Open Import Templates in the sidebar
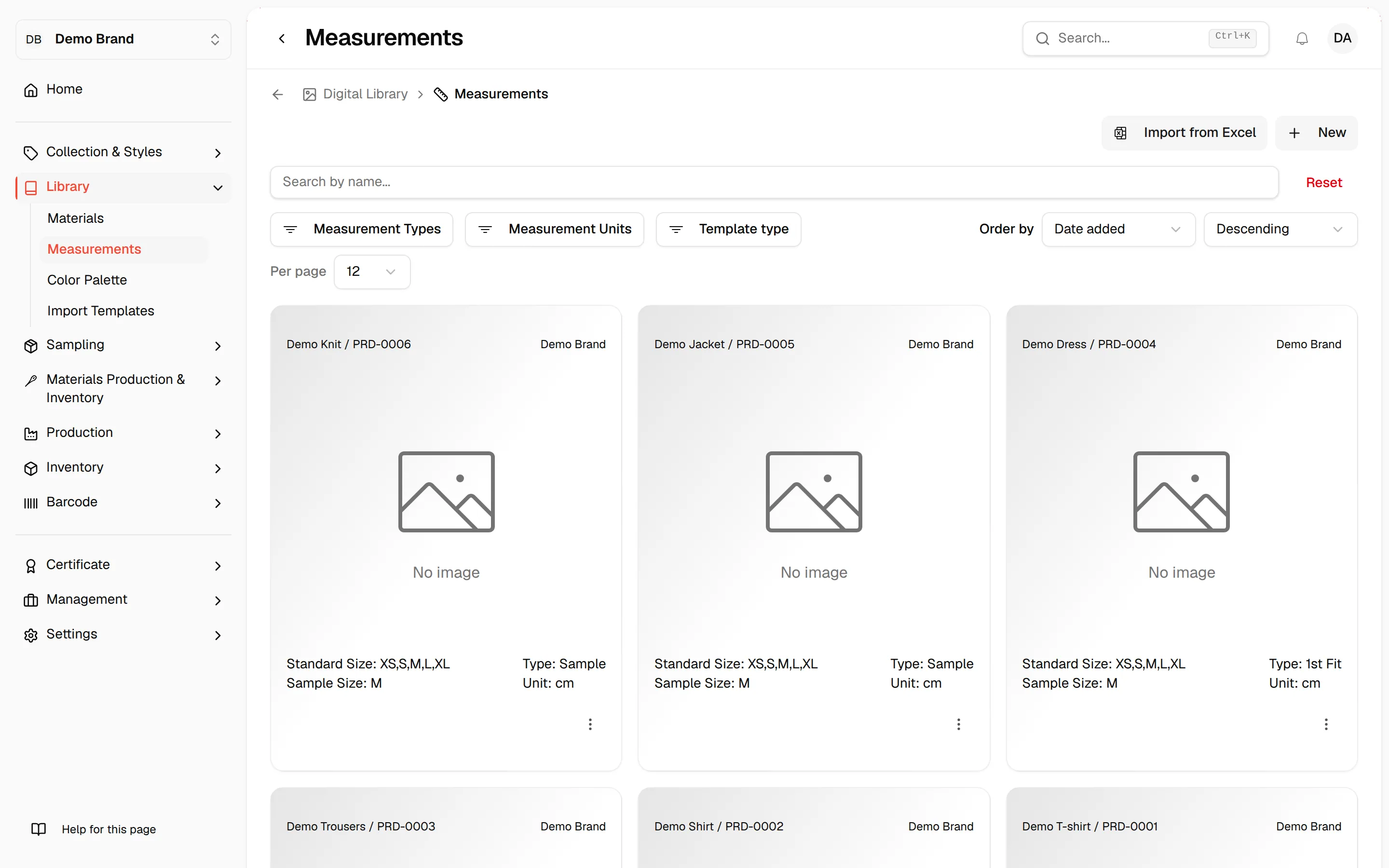Viewport: 1389px width, 868px height. pos(100,311)
